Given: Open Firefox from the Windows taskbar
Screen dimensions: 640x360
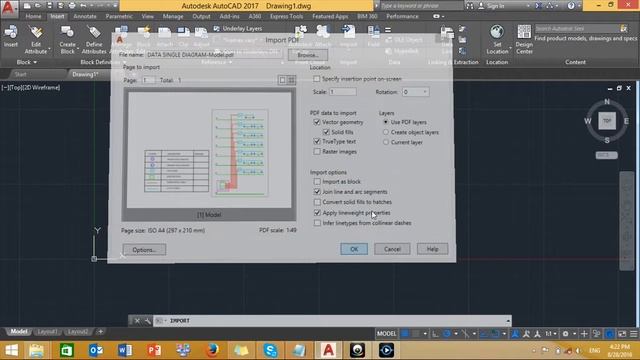Looking at the screenshot, I should coord(212,350).
